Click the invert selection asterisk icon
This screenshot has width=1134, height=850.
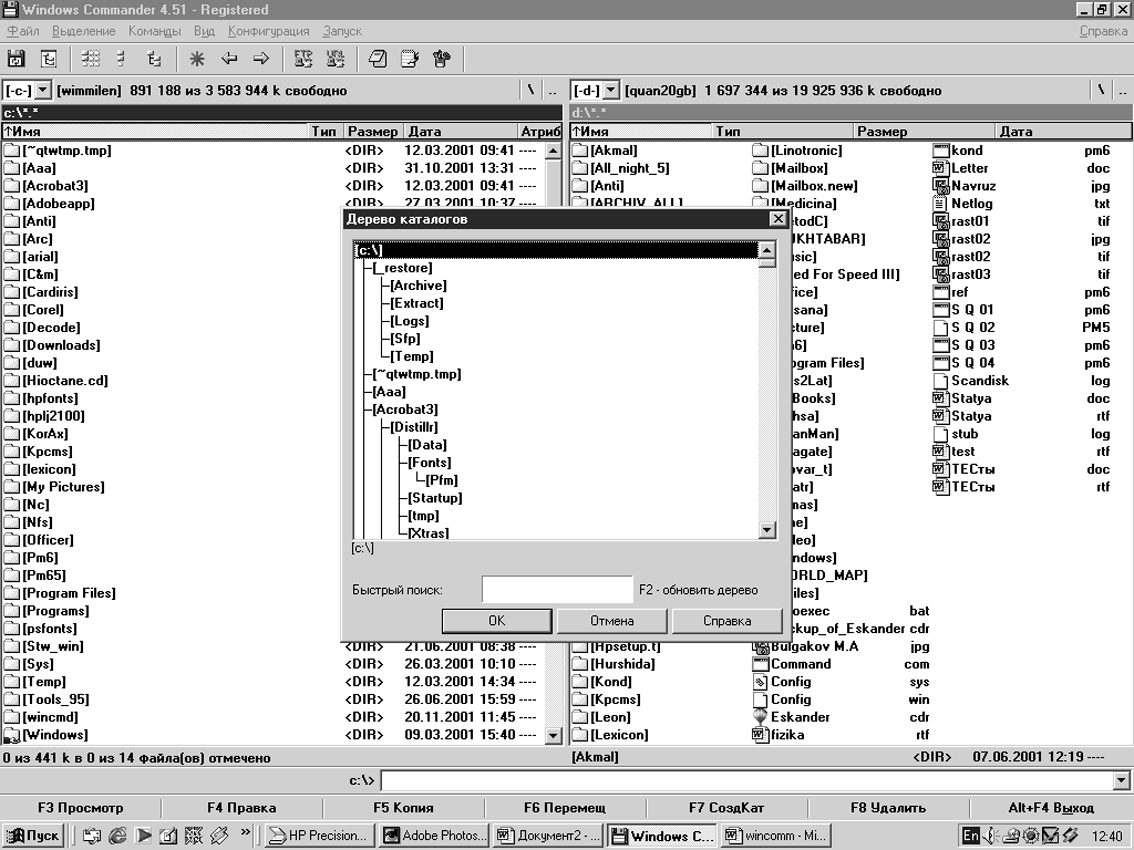(197, 59)
